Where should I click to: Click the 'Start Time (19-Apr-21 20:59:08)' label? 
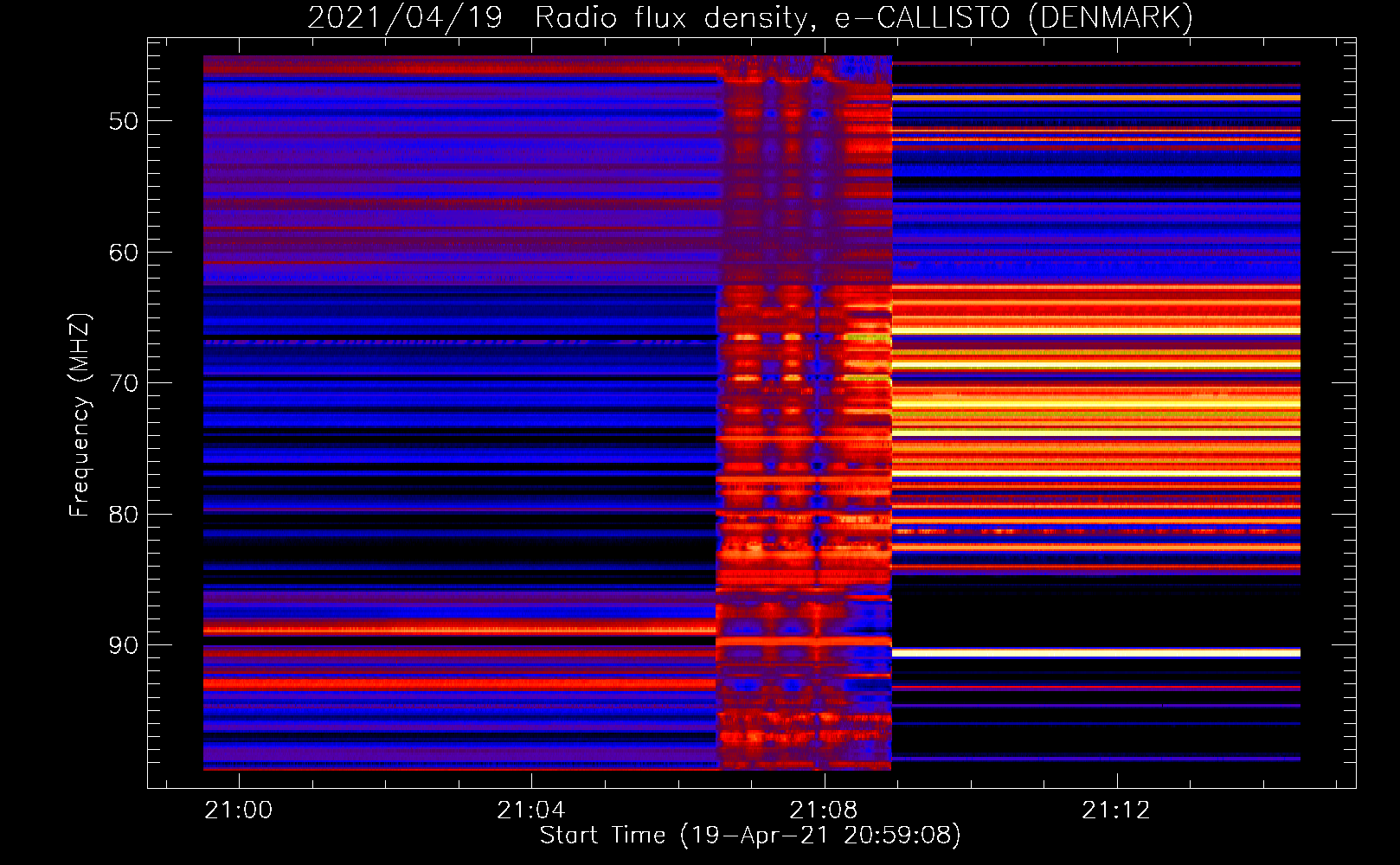750,836
